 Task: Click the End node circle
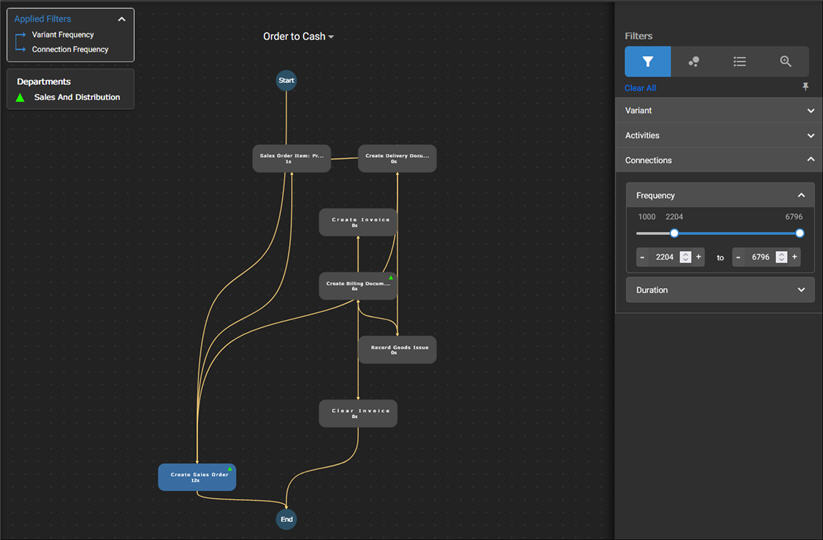[286, 519]
